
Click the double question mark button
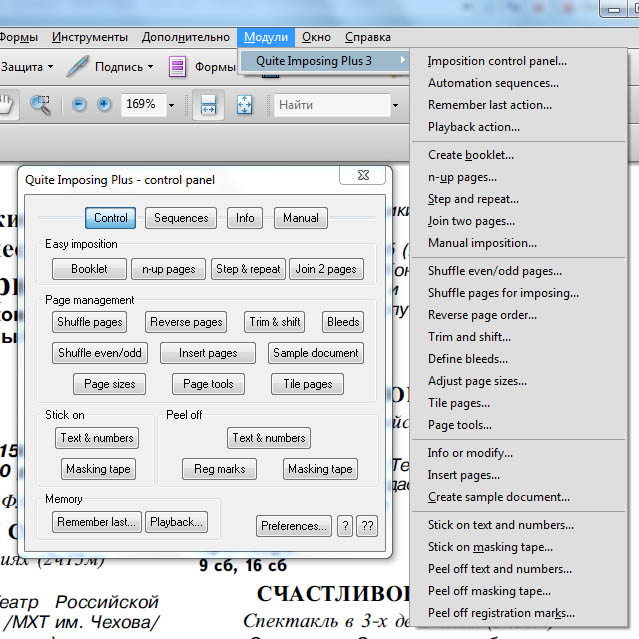coord(367,526)
